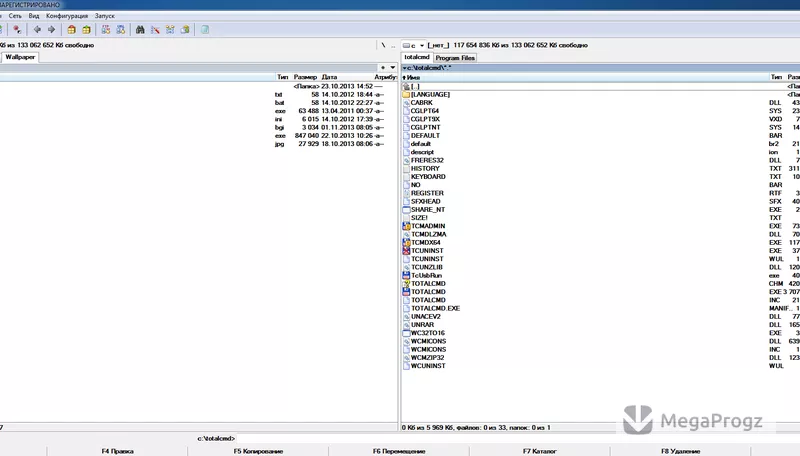Viewport: 800px width, 456px height.
Task: Select the left panel bat file row
Action: tap(198, 103)
